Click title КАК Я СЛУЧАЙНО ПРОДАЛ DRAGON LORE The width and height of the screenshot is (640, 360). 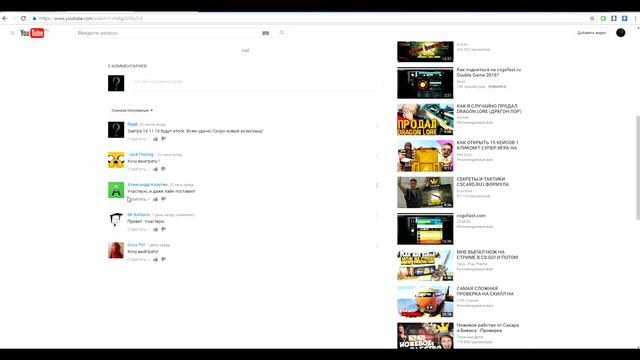[x=489, y=109]
